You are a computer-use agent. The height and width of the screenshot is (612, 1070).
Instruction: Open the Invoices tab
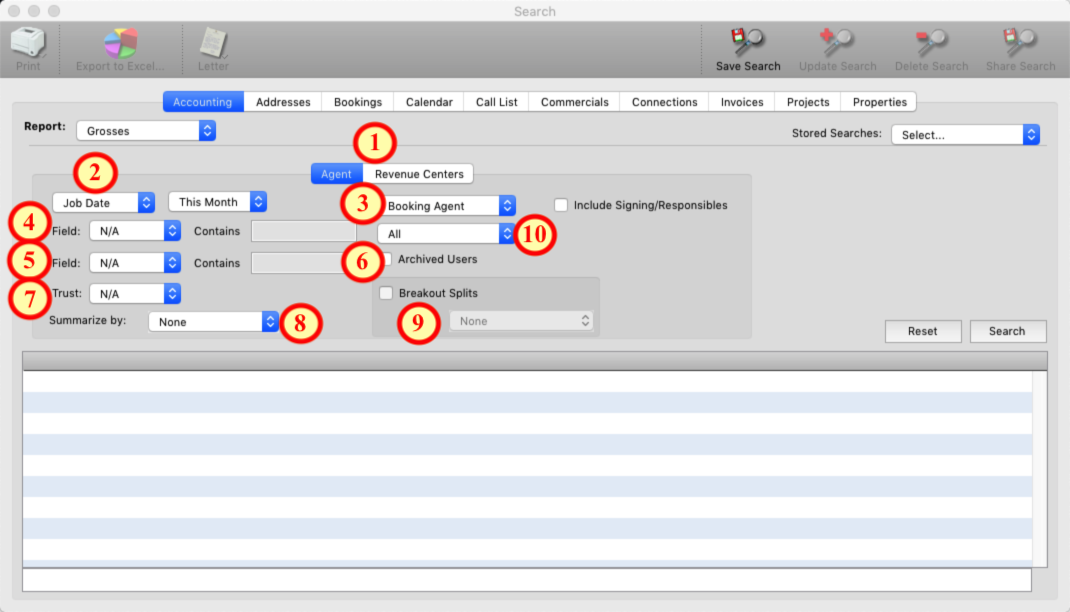pyautogui.click(x=741, y=102)
